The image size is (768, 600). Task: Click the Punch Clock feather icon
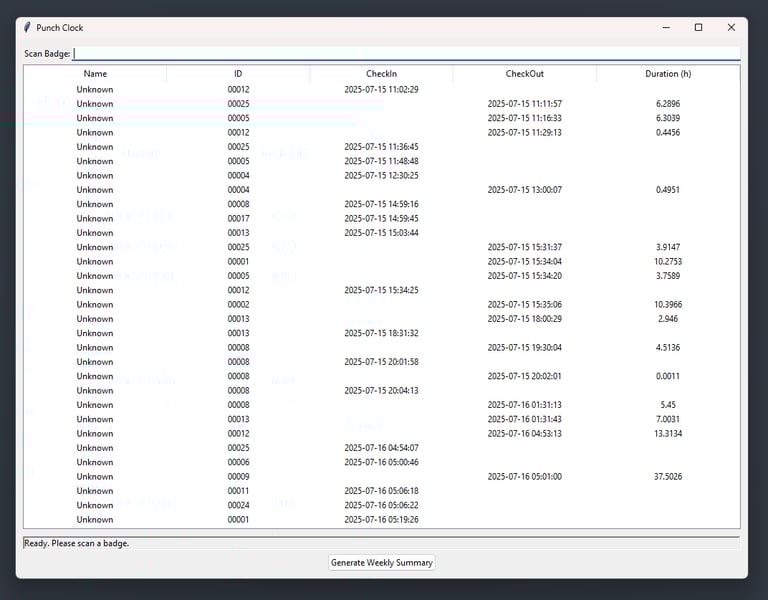(x=27, y=27)
